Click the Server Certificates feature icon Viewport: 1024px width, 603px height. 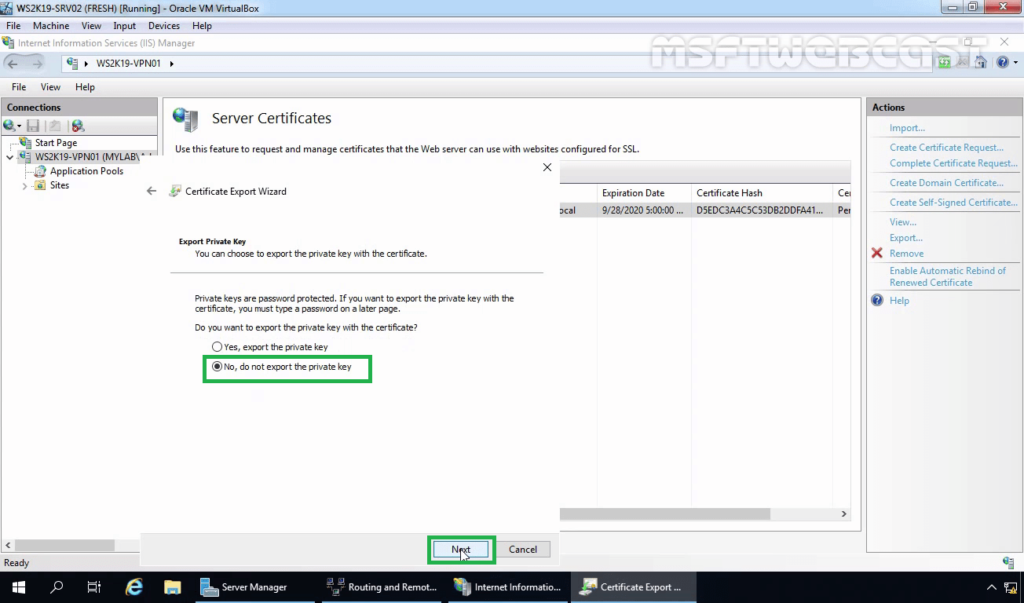185,119
